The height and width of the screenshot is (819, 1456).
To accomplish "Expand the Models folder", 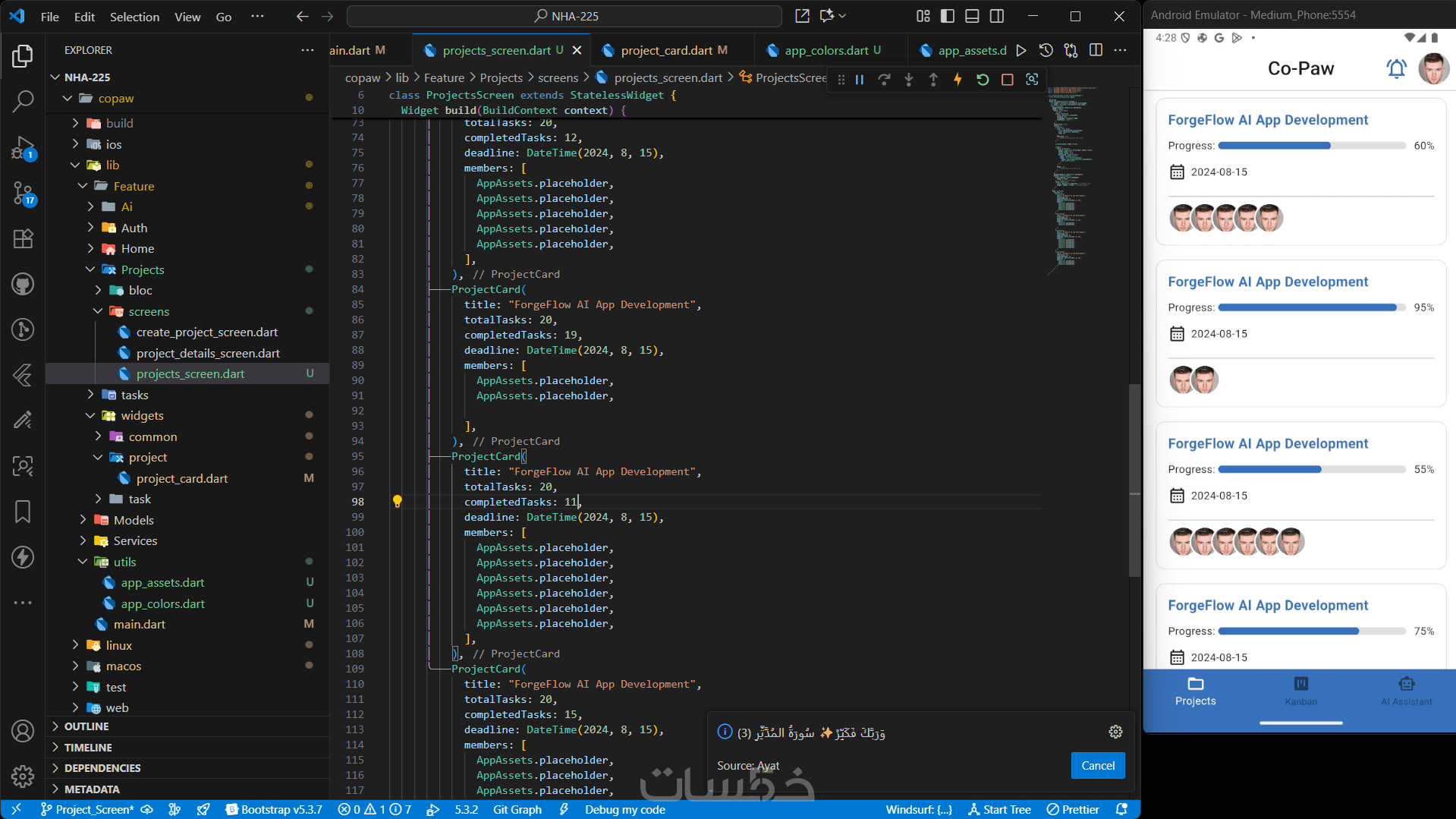I will tap(133, 520).
